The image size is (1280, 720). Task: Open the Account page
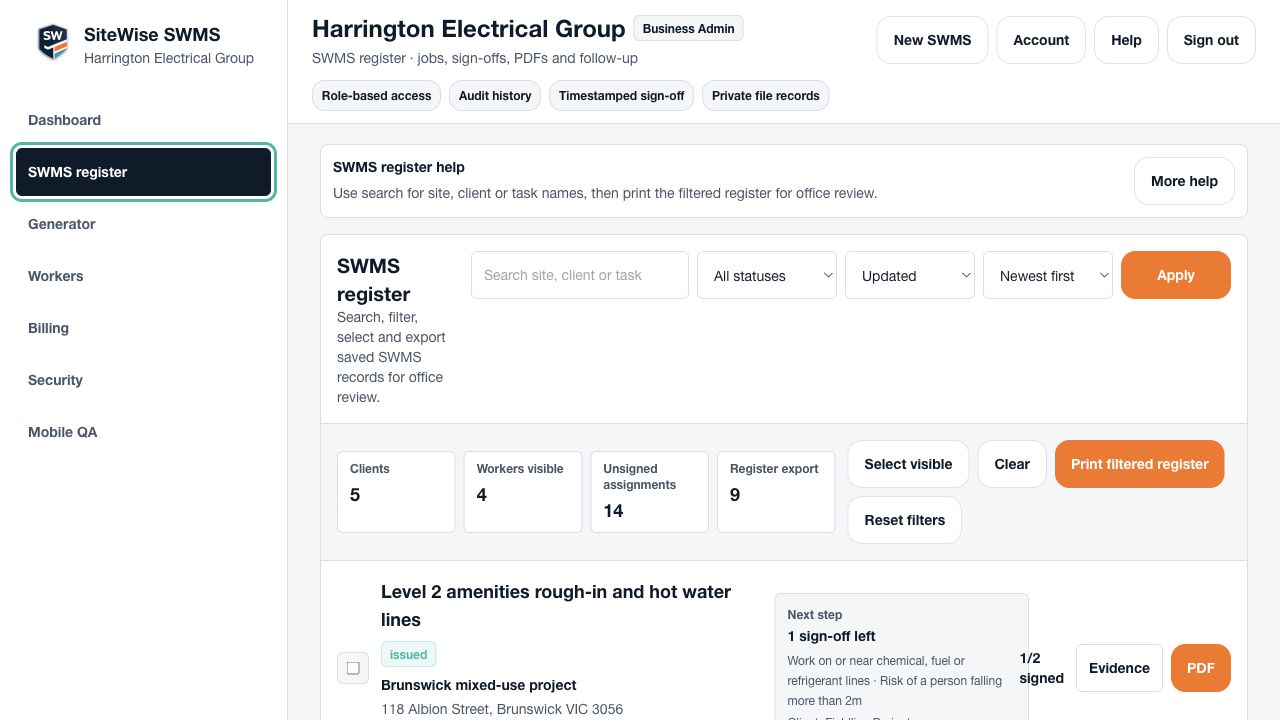1041,40
